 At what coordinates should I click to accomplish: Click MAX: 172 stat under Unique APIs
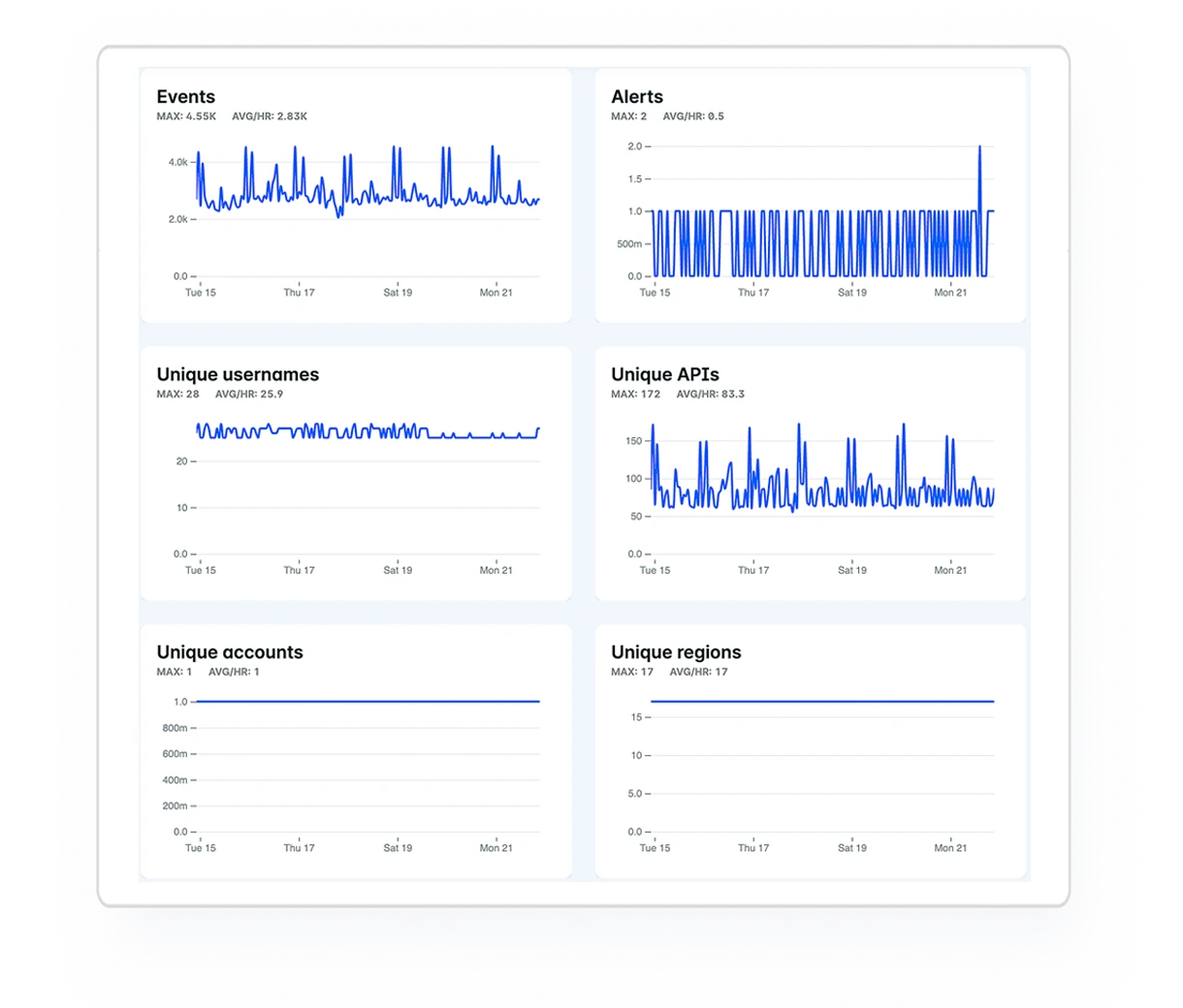pyautogui.click(x=635, y=394)
